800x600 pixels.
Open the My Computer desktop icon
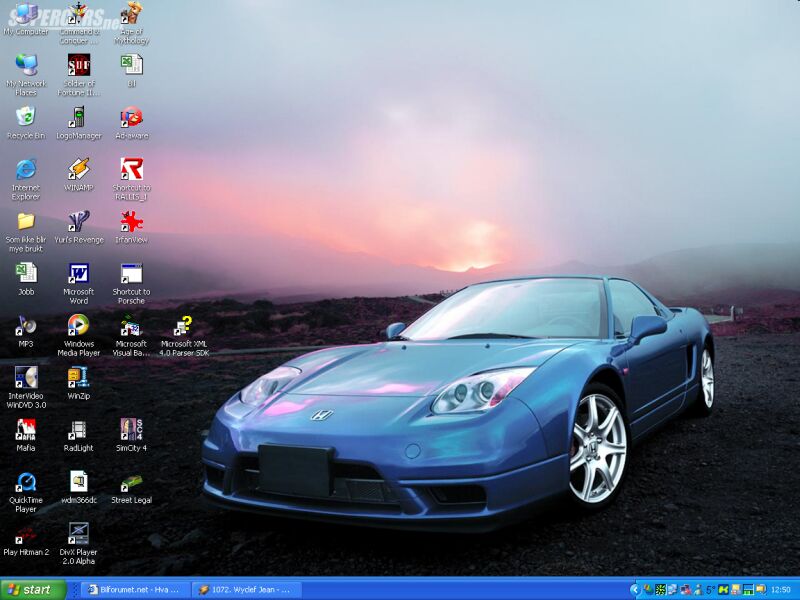click(26, 14)
